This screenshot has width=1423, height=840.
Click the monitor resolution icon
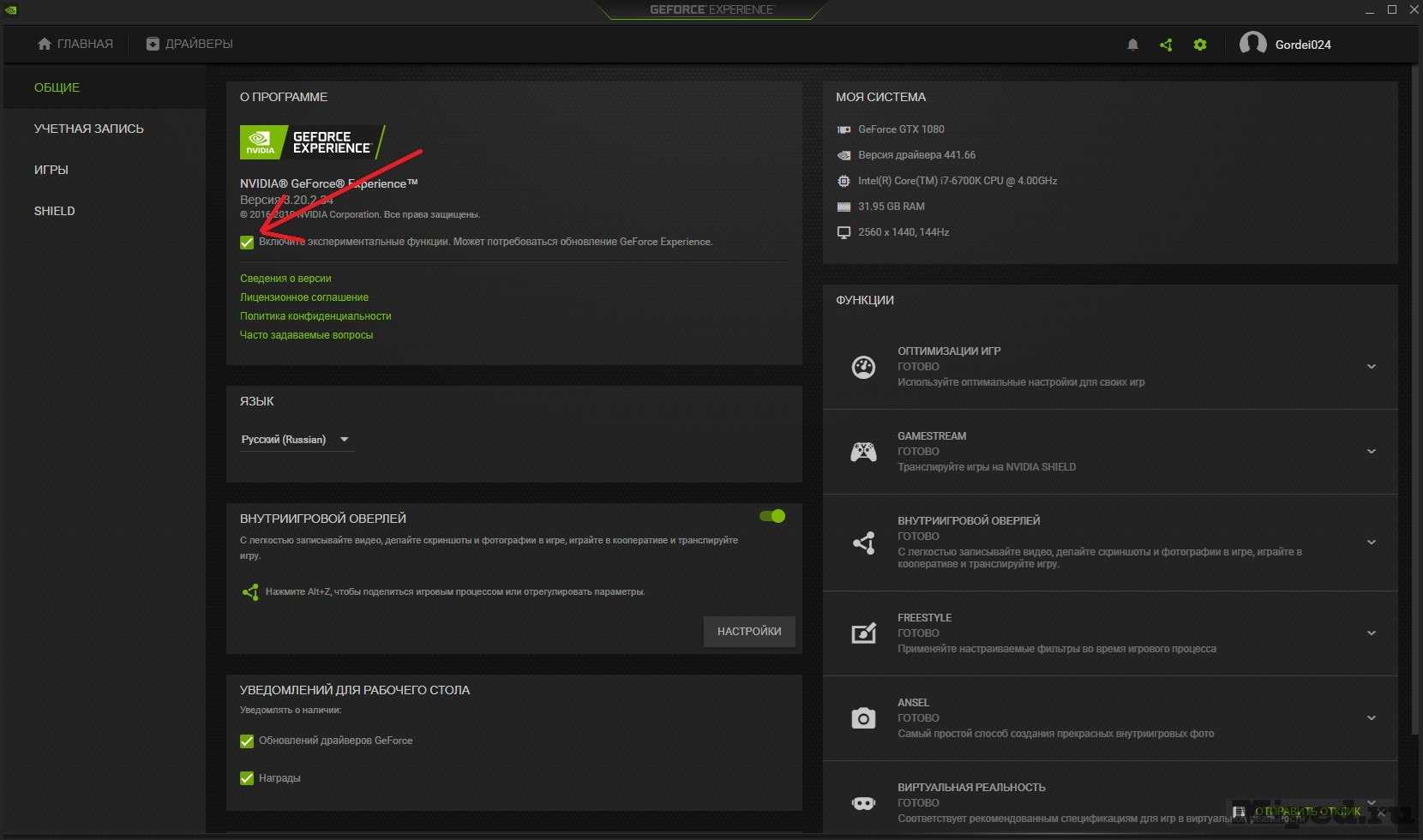pos(844,232)
